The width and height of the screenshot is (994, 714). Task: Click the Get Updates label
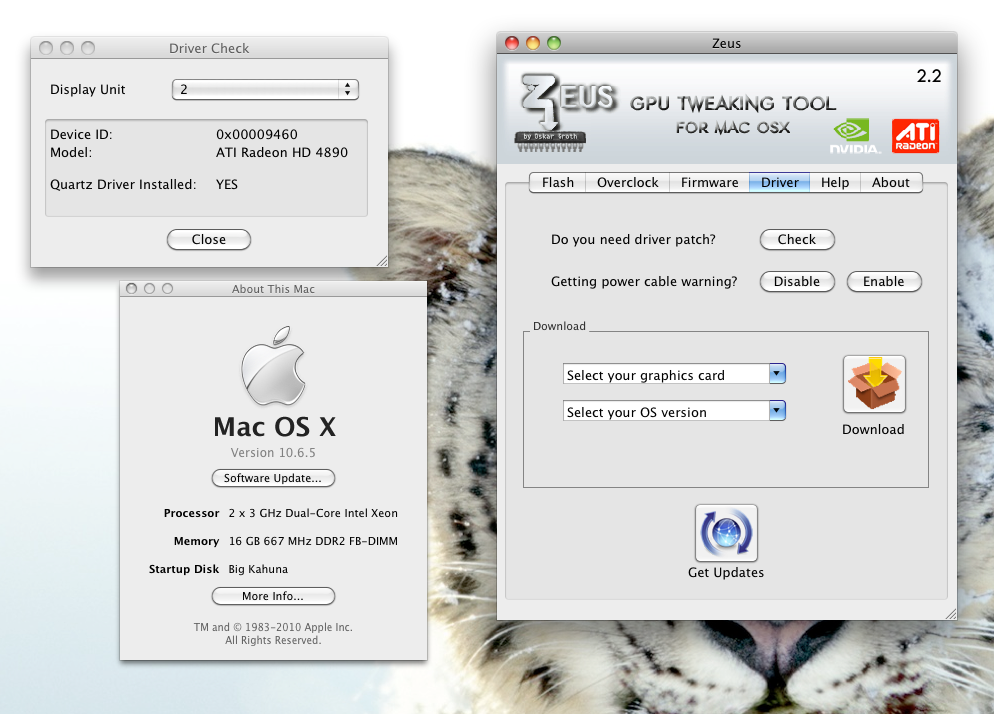pyautogui.click(x=726, y=573)
